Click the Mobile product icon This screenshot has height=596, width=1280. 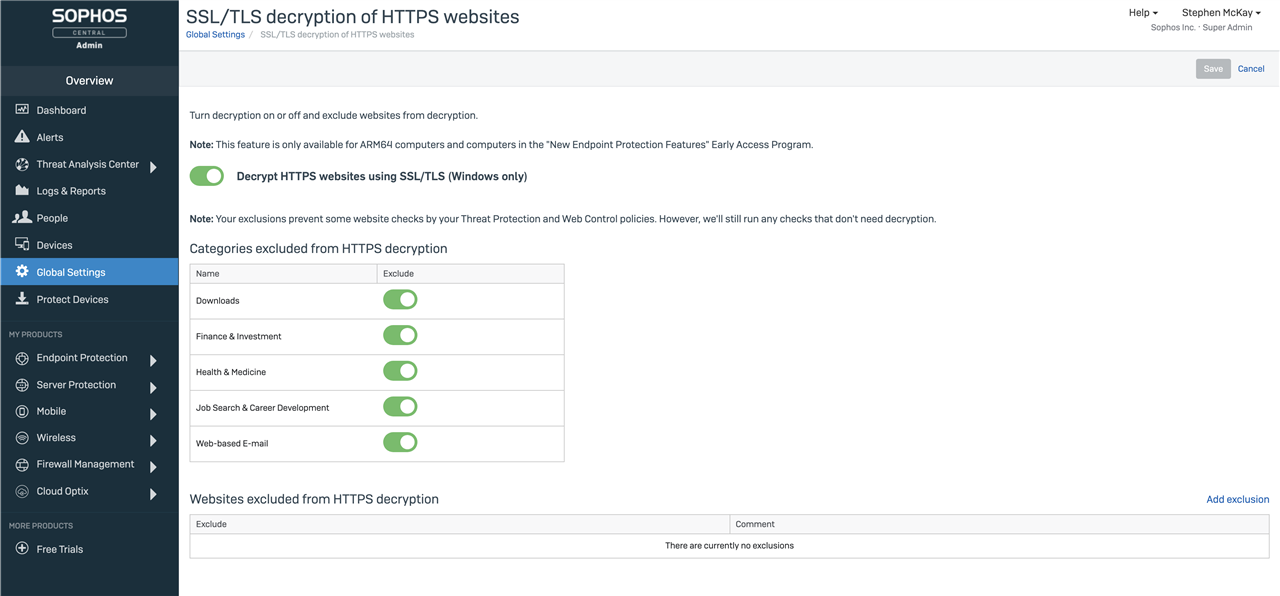click(x=22, y=411)
